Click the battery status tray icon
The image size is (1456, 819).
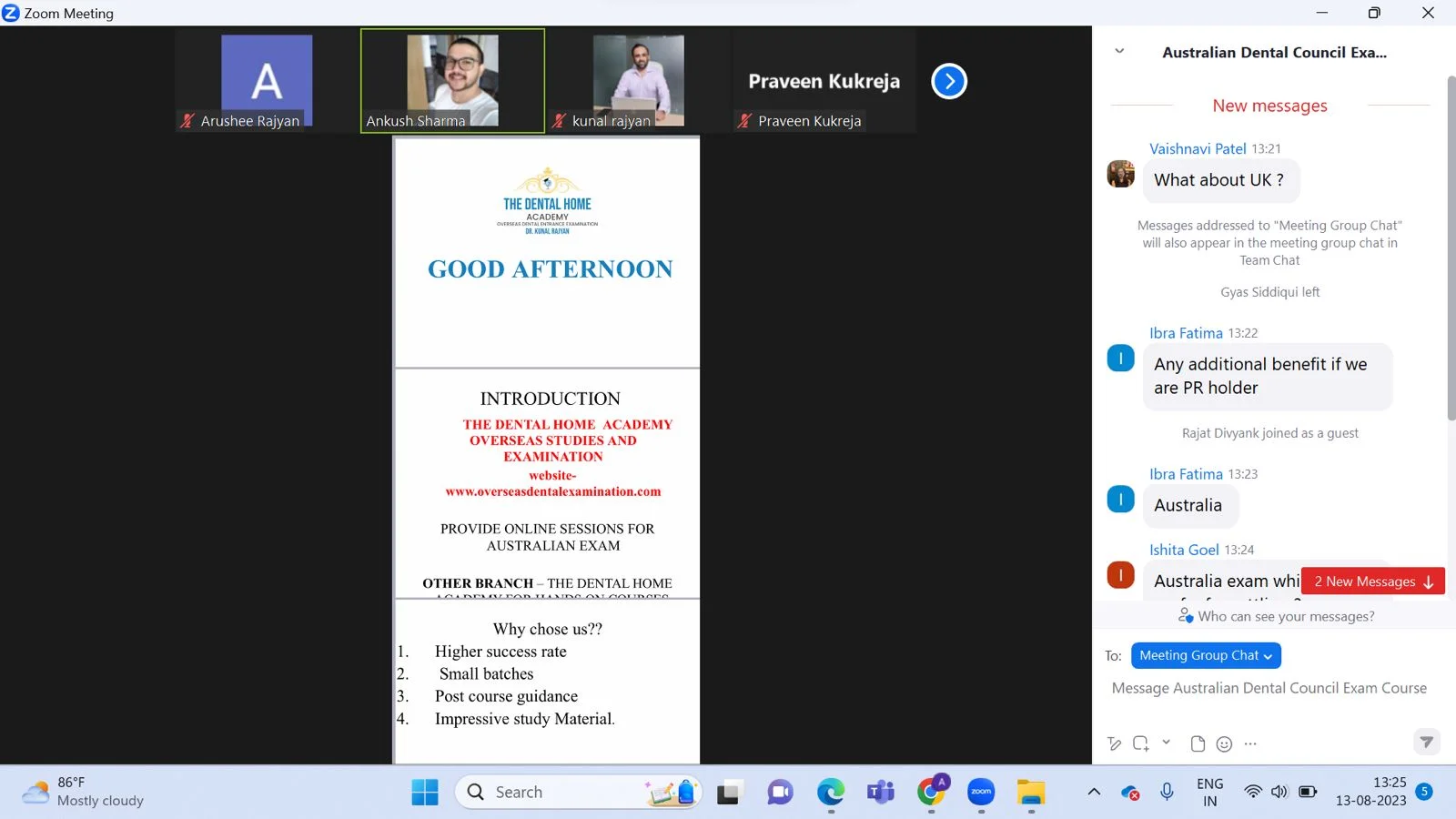click(1308, 793)
